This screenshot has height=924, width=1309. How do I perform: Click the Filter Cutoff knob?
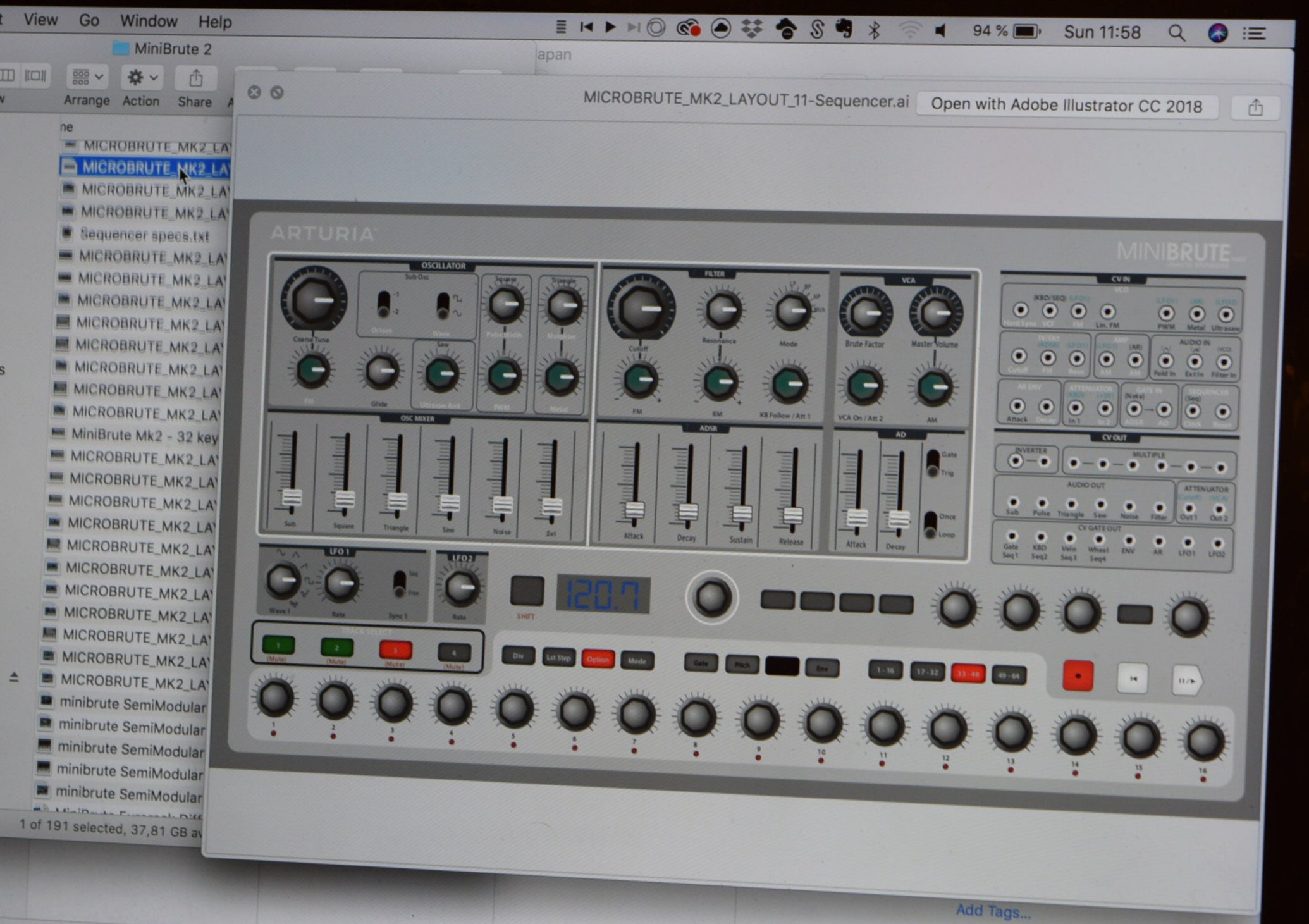pos(641,308)
